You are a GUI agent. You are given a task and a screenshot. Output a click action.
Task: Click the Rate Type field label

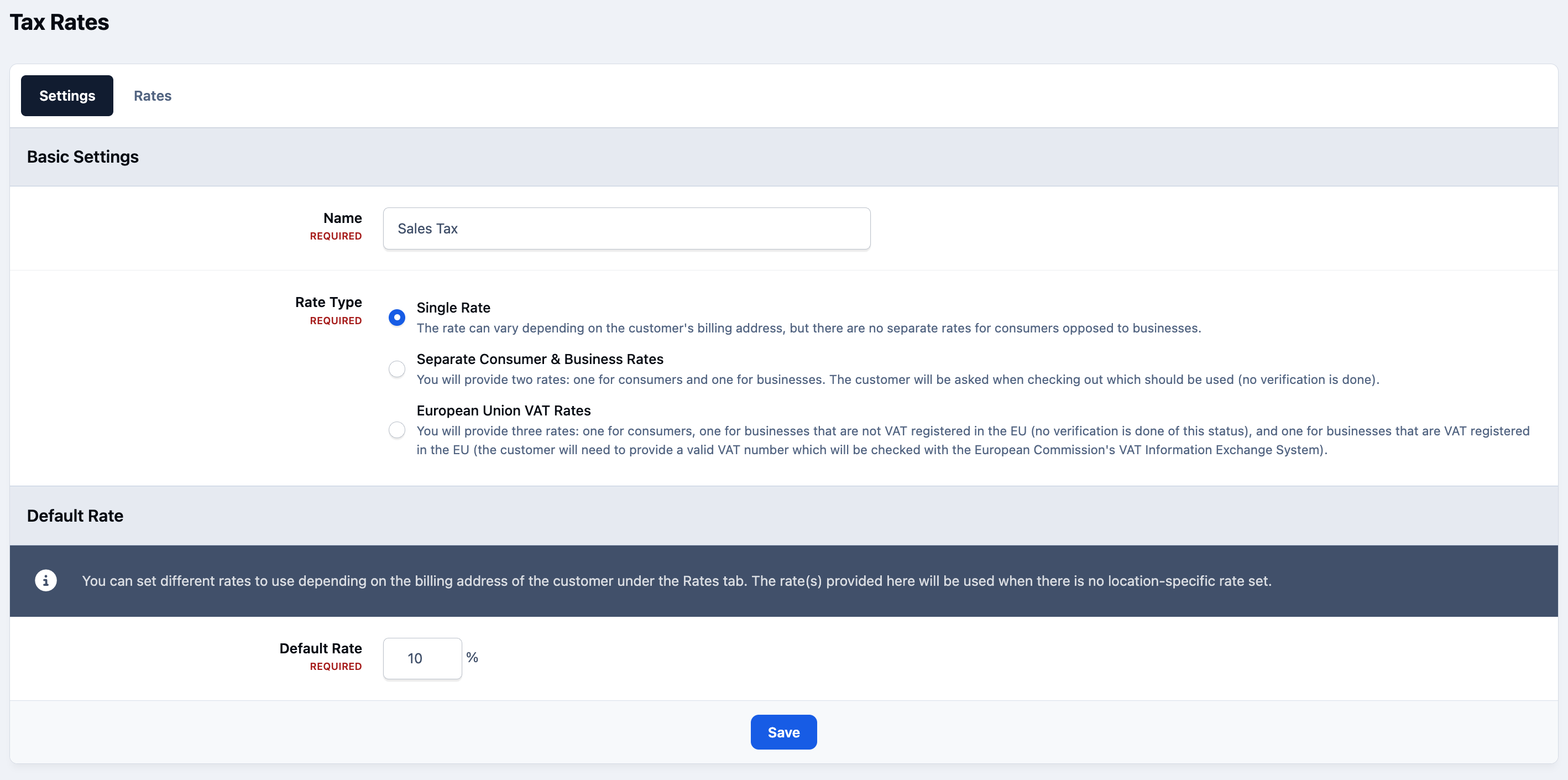coord(328,302)
